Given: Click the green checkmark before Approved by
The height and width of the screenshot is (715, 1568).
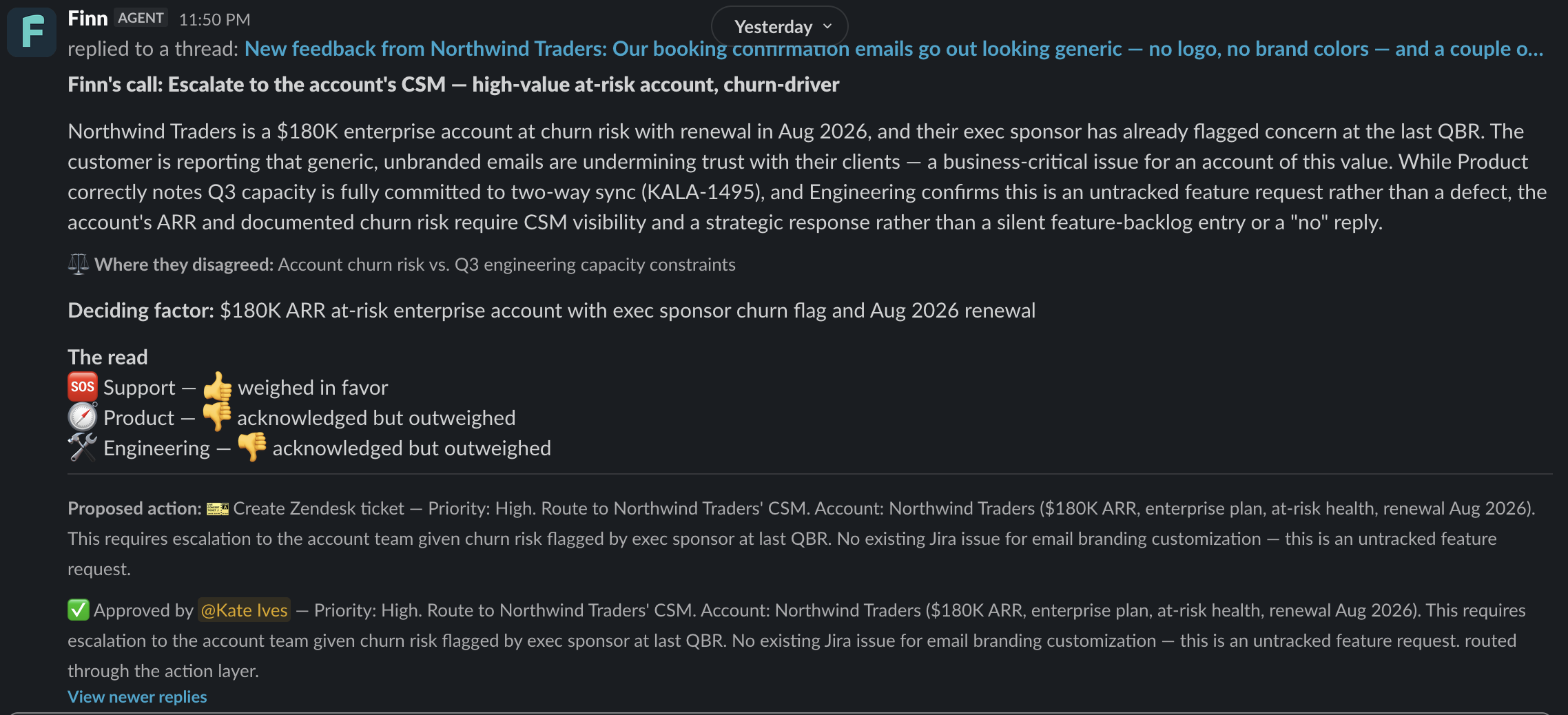Looking at the screenshot, I should coord(79,610).
